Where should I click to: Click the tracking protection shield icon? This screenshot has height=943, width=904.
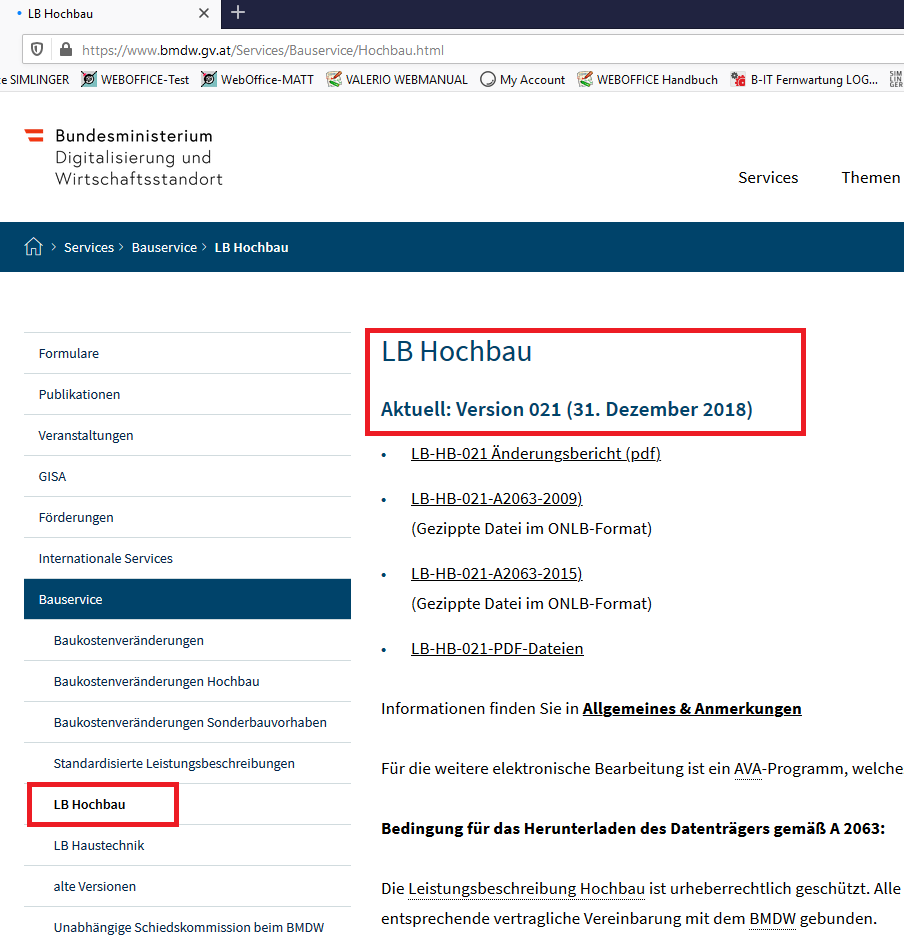point(37,49)
